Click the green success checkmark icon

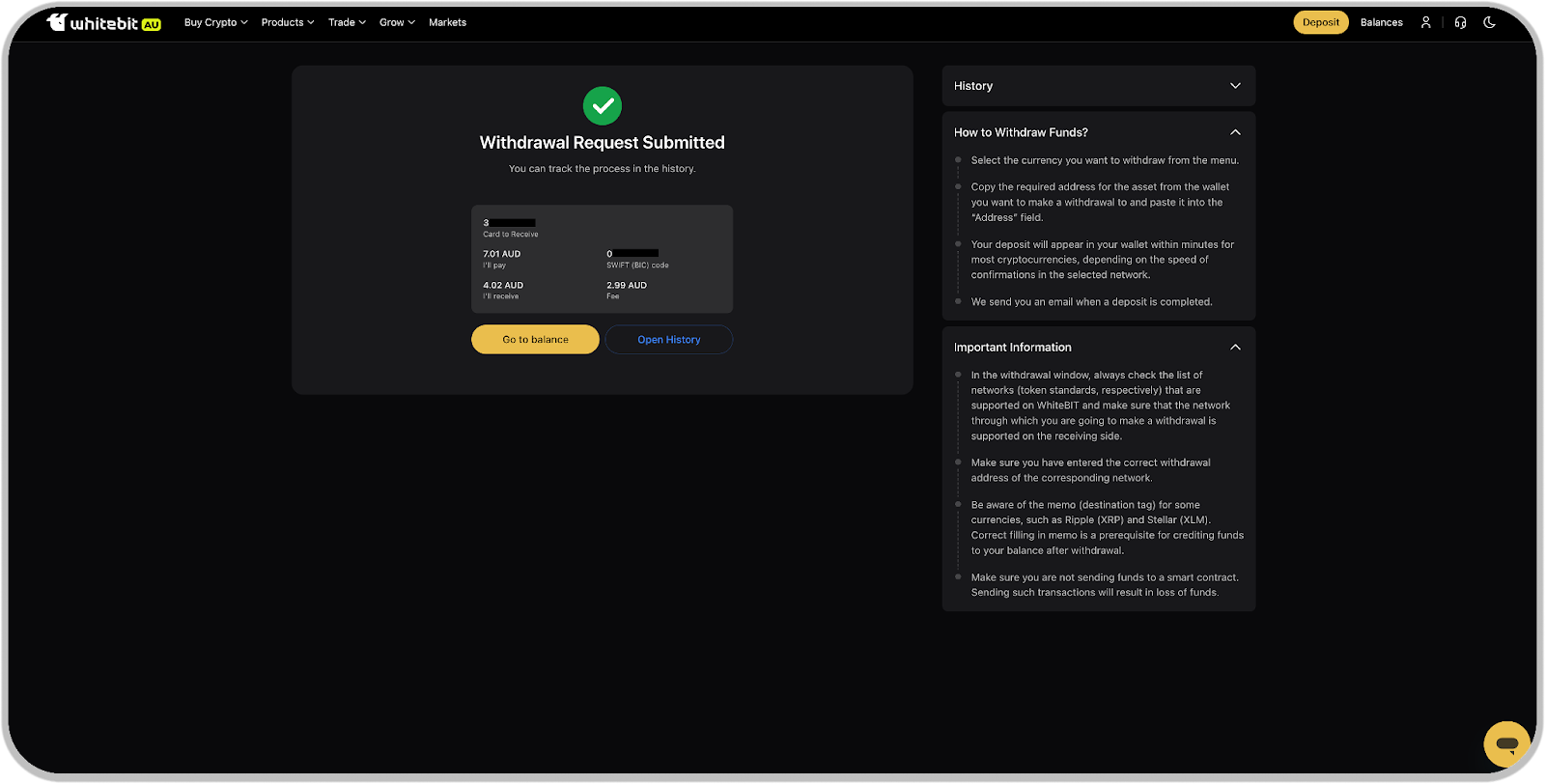[603, 106]
